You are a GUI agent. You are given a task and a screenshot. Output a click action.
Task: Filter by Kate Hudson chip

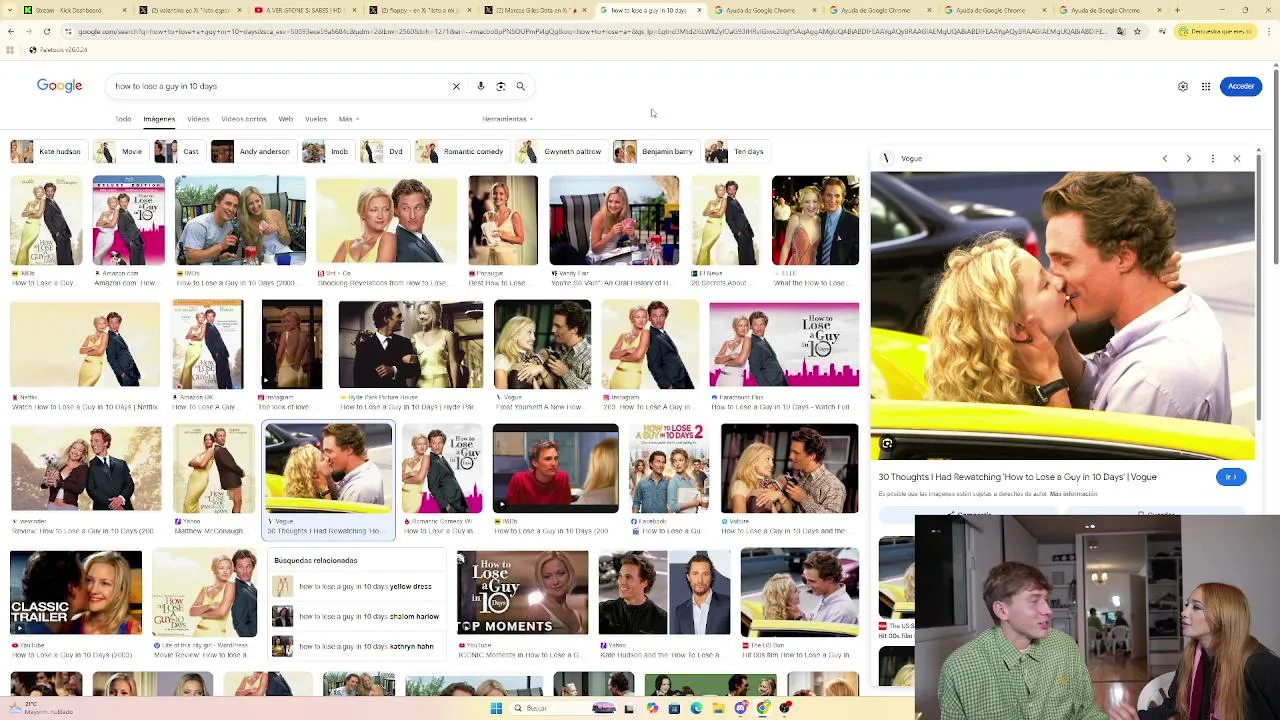click(47, 152)
